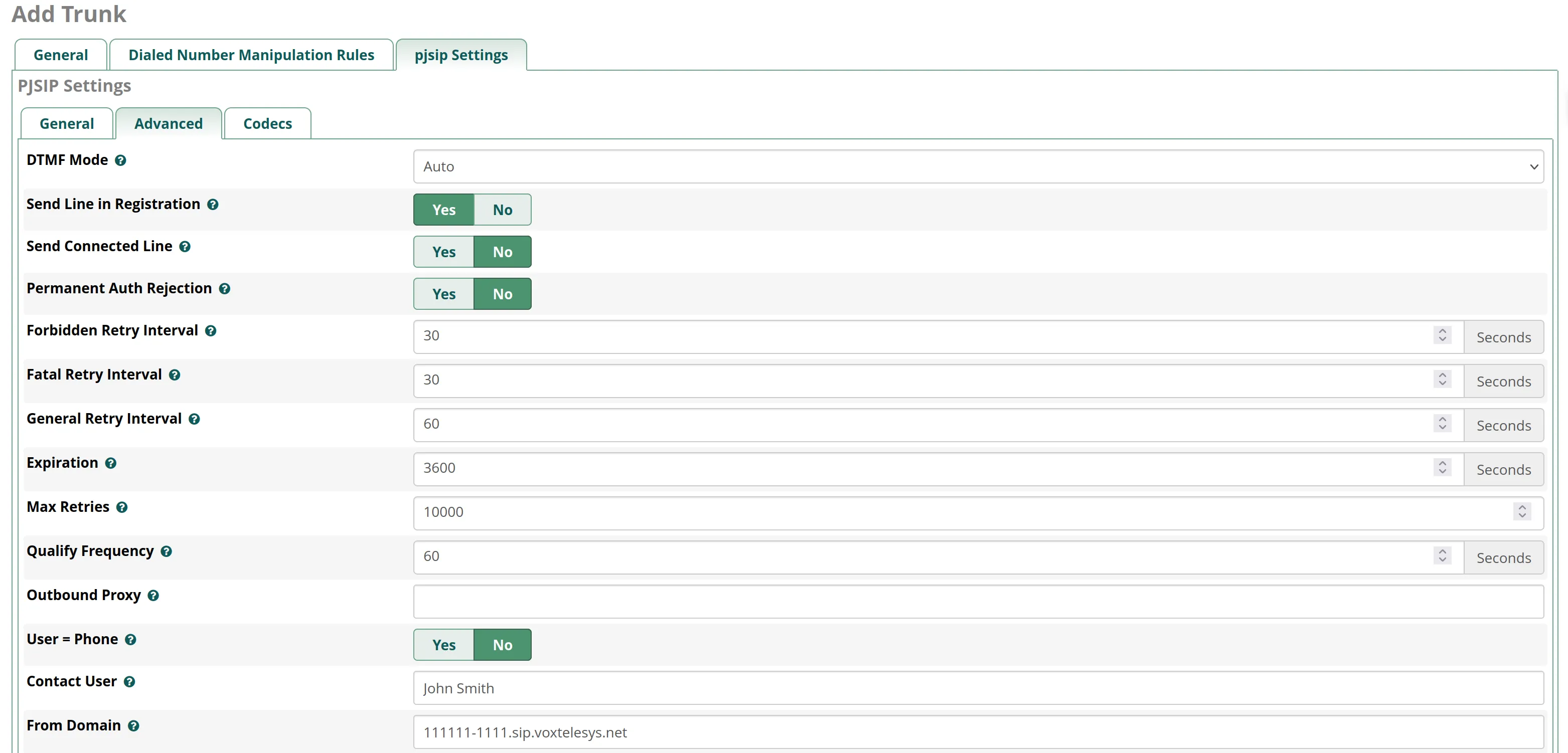Open the top-level General trunk tab

click(x=60, y=55)
